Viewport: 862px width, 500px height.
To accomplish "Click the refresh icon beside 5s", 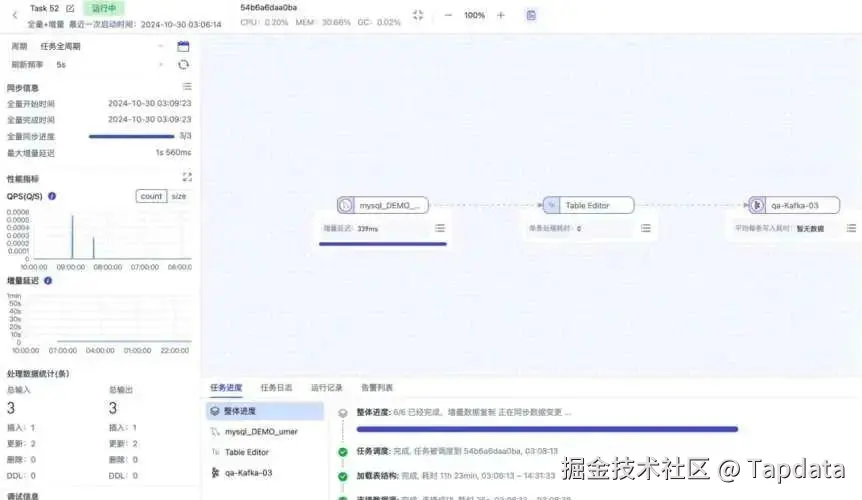I will coord(183,65).
